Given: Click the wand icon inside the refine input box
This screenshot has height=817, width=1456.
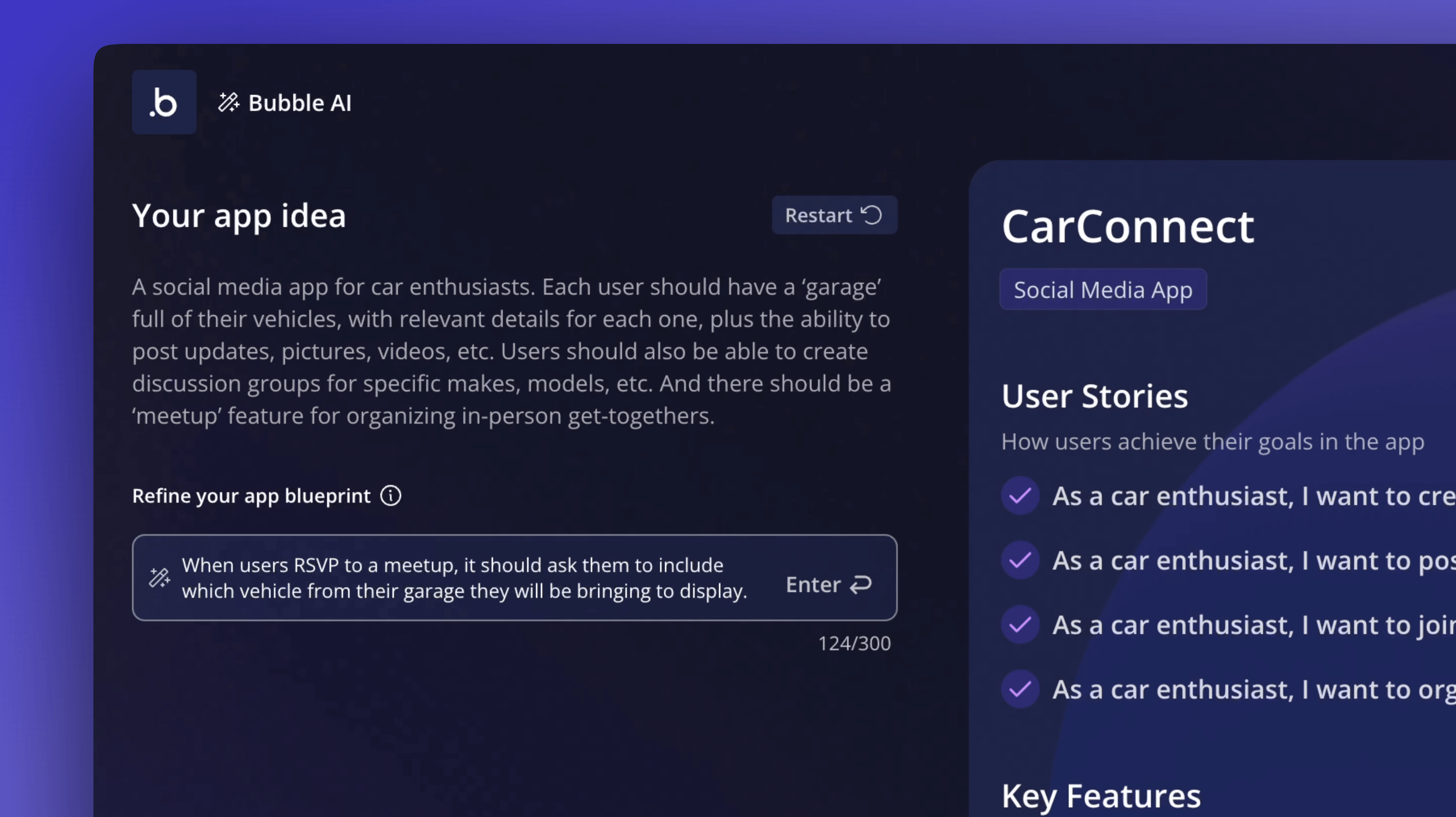Looking at the screenshot, I should pos(159,578).
